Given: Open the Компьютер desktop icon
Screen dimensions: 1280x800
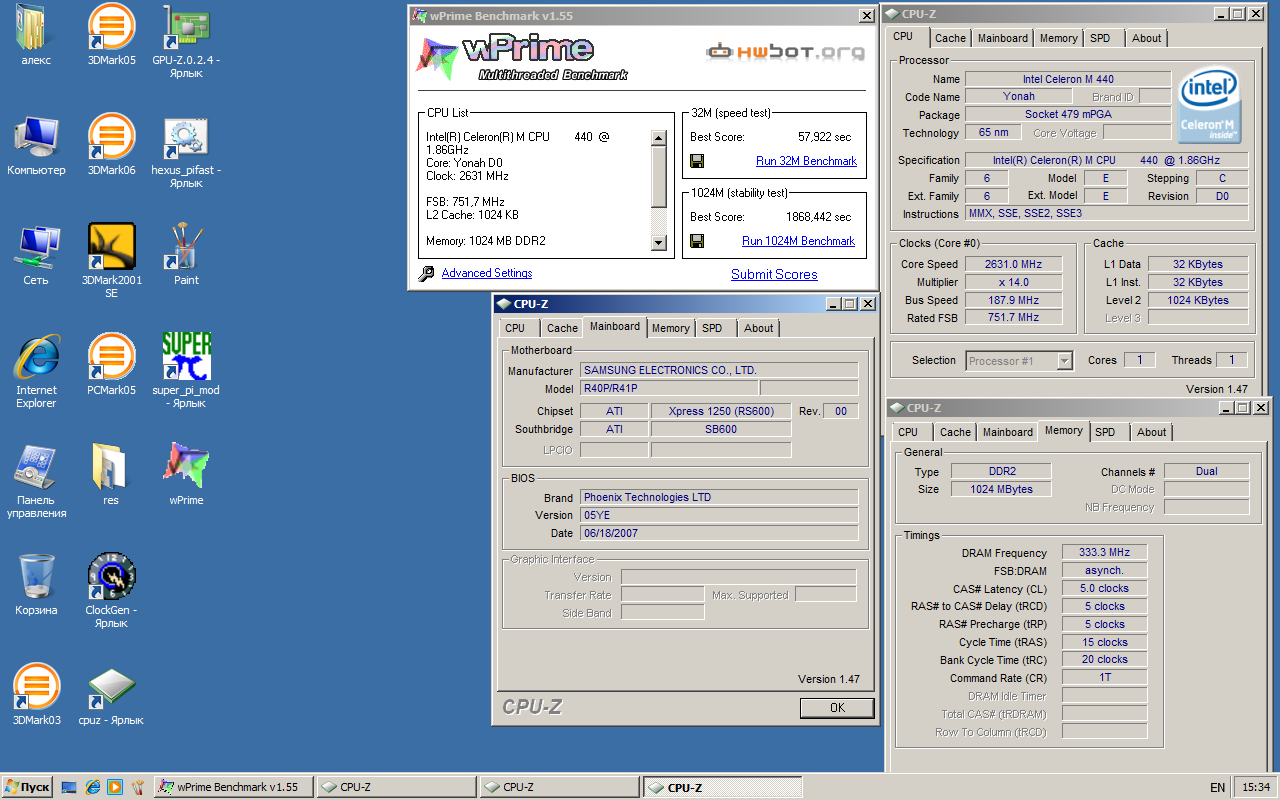Looking at the screenshot, I should click(x=36, y=138).
